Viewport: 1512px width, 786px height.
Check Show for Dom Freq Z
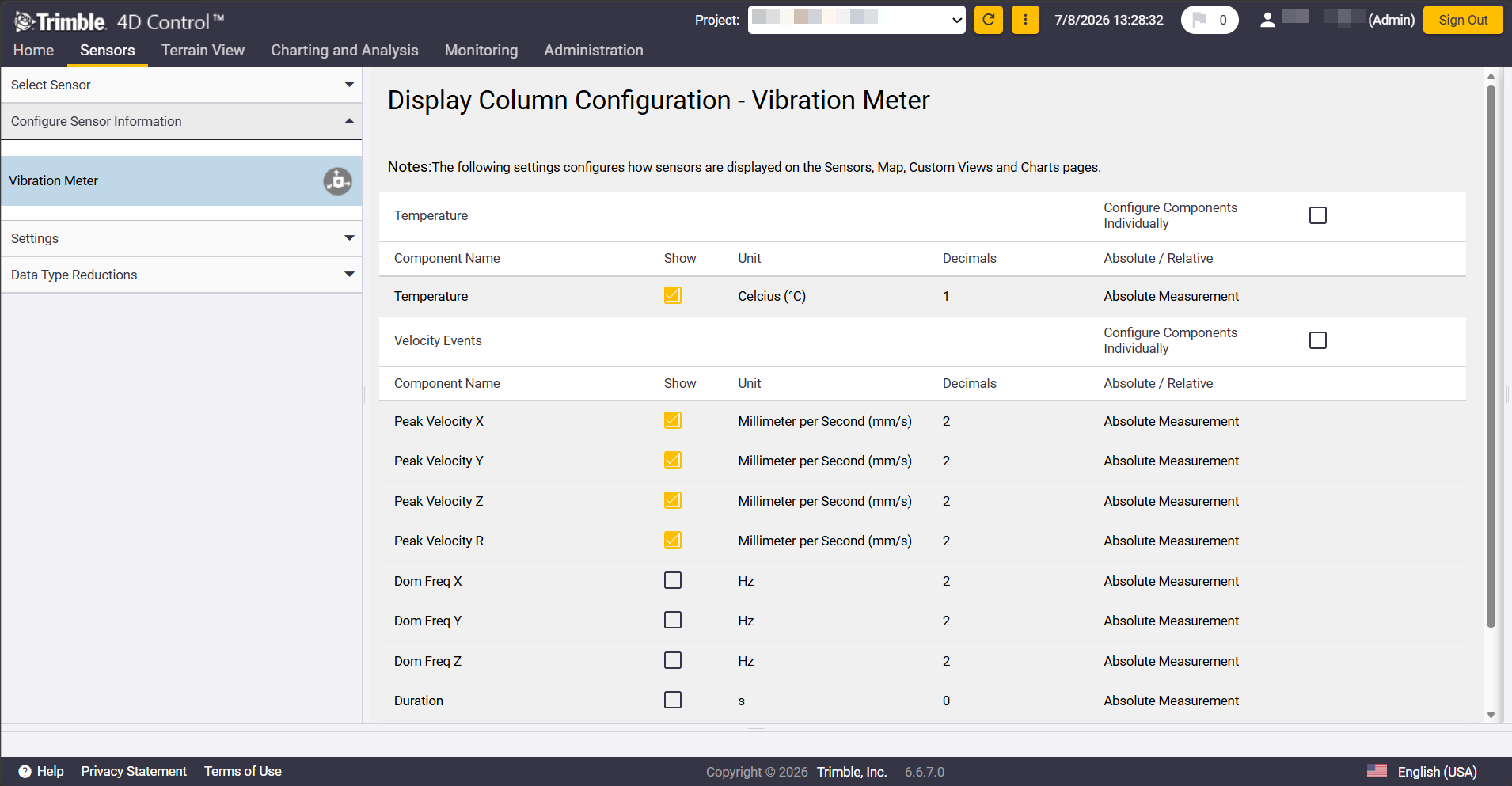(x=673, y=660)
